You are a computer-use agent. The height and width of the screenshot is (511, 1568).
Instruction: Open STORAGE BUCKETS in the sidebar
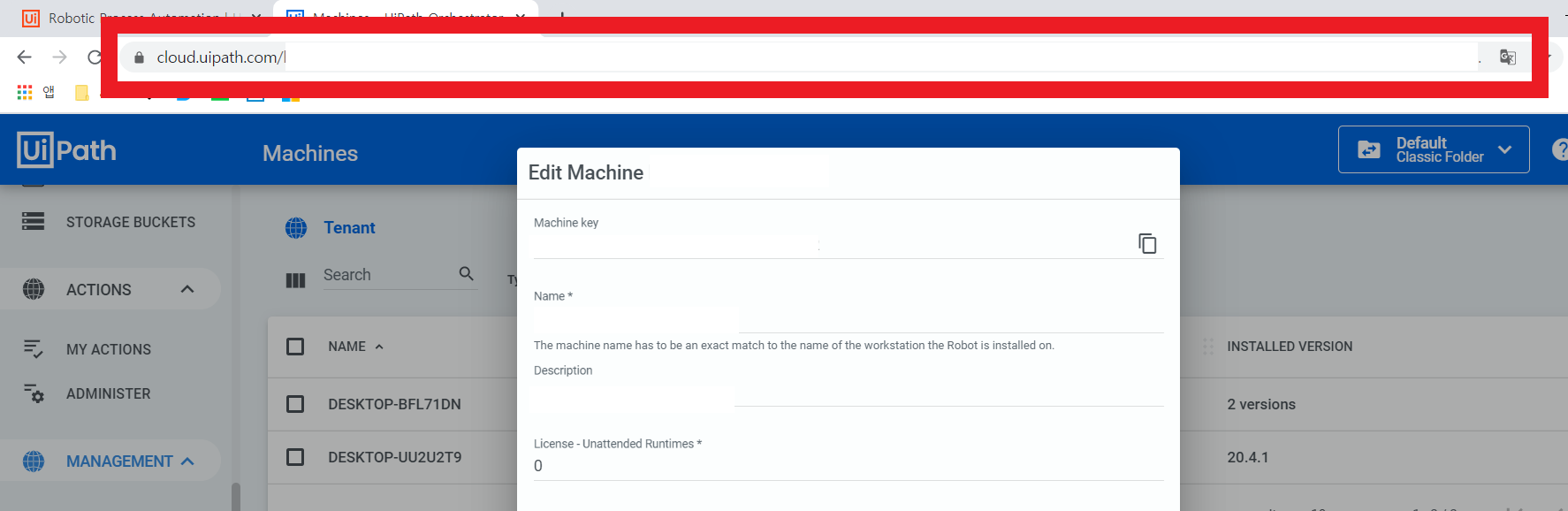pyautogui.click(x=131, y=222)
